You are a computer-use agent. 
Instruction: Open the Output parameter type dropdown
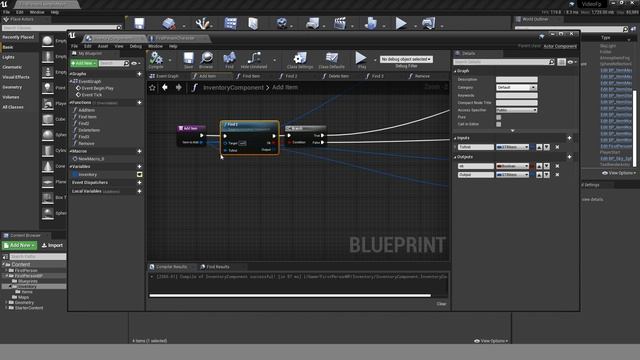(512, 175)
